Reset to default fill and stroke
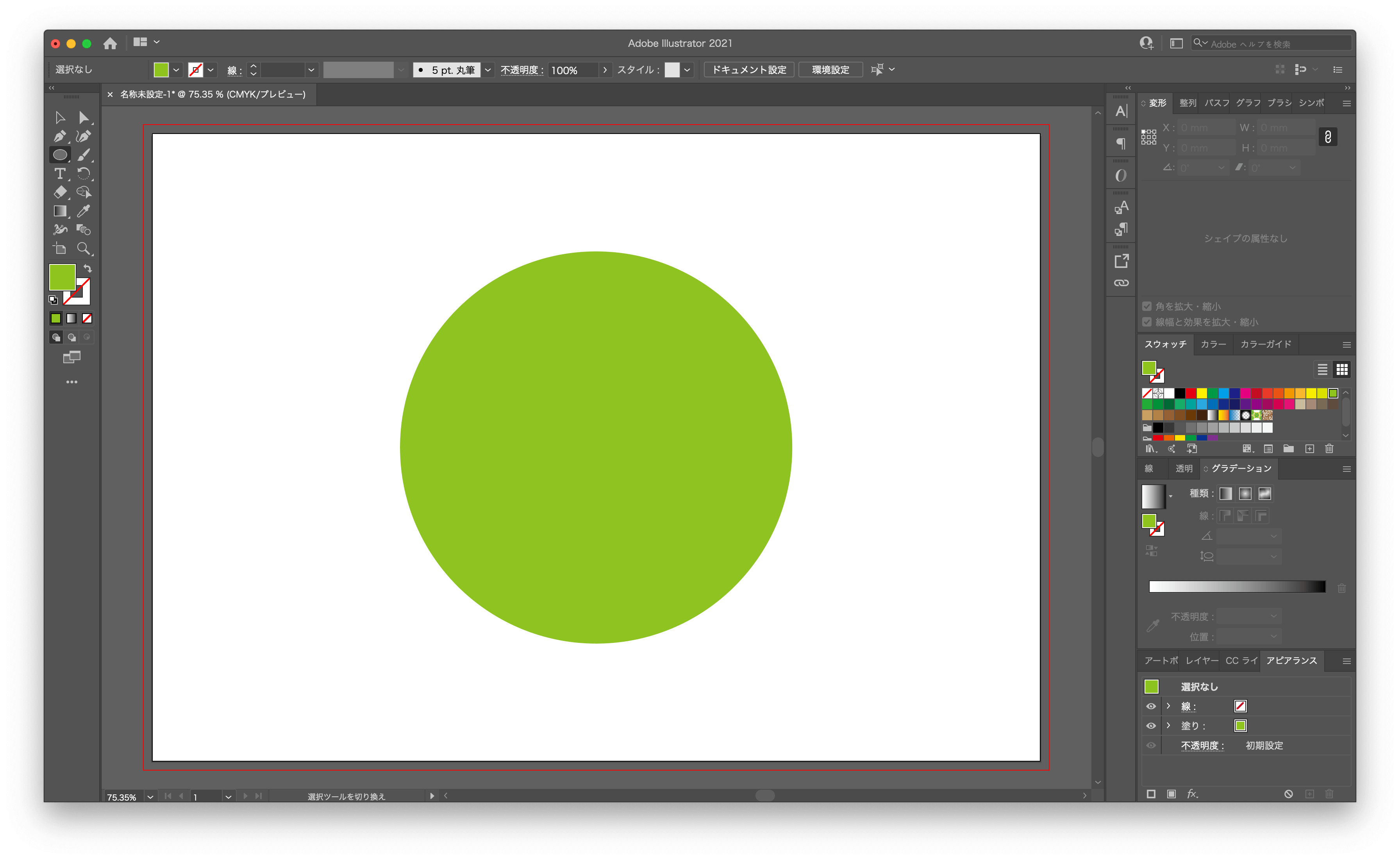This screenshot has width=1400, height=860. click(53, 300)
